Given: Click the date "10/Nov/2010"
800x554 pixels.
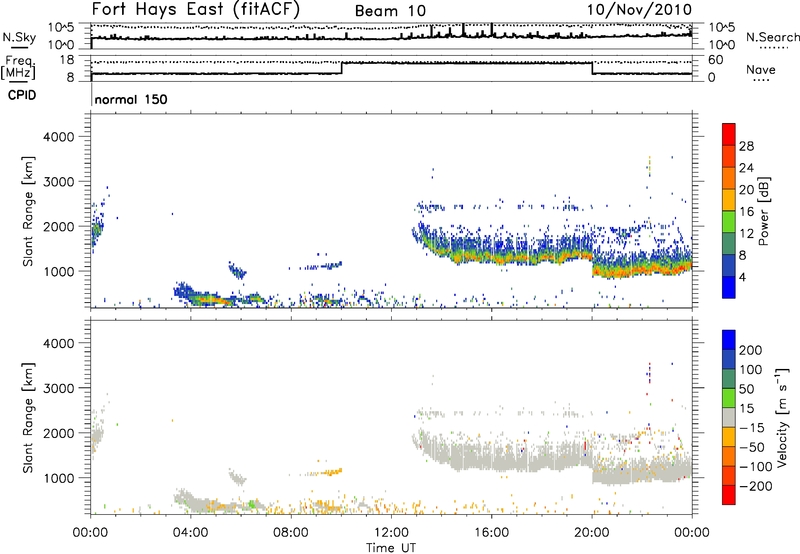Looking at the screenshot, I should click(639, 10).
